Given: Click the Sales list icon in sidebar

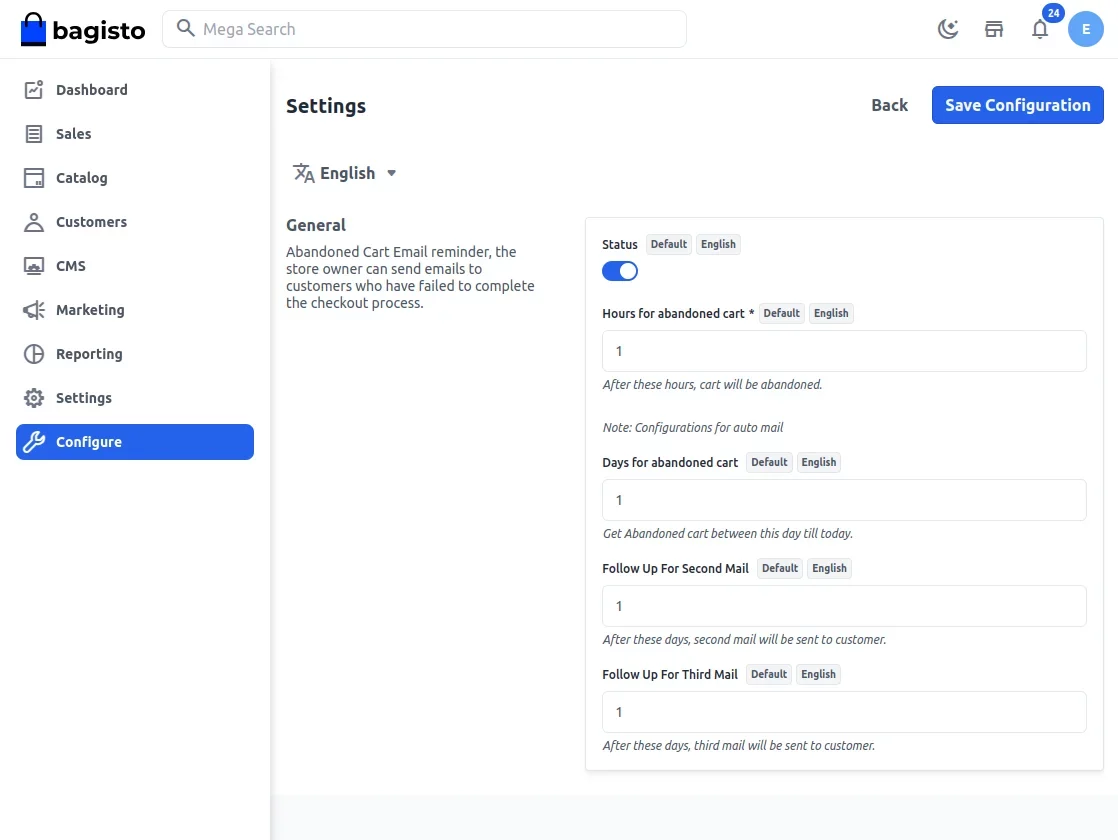Looking at the screenshot, I should coord(34,134).
